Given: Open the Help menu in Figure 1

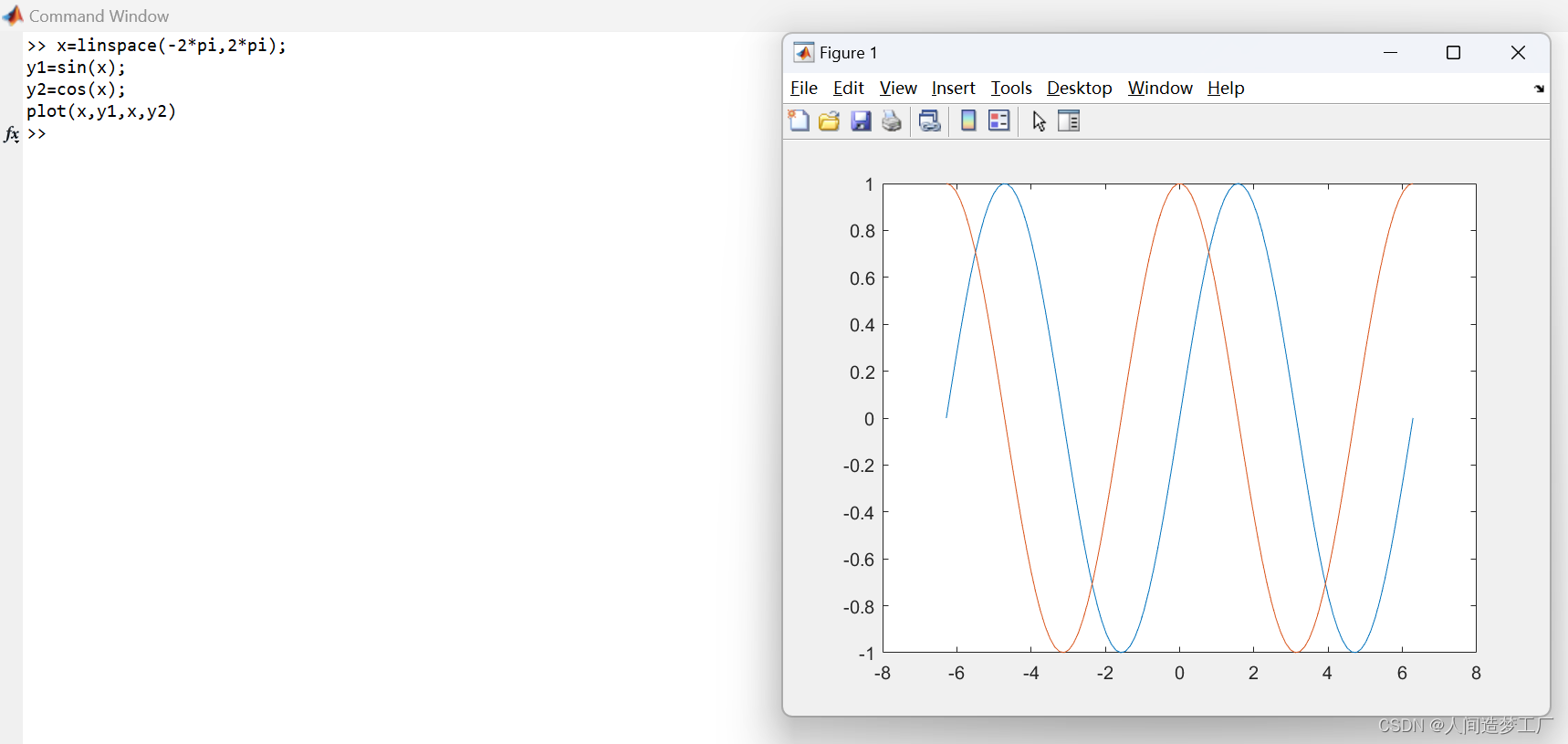Looking at the screenshot, I should point(1226,88).
